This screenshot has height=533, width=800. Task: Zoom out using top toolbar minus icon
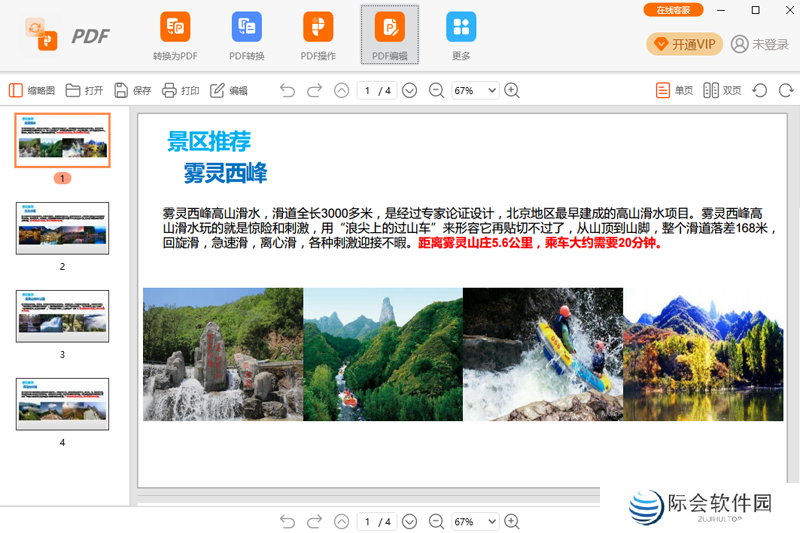436,91
